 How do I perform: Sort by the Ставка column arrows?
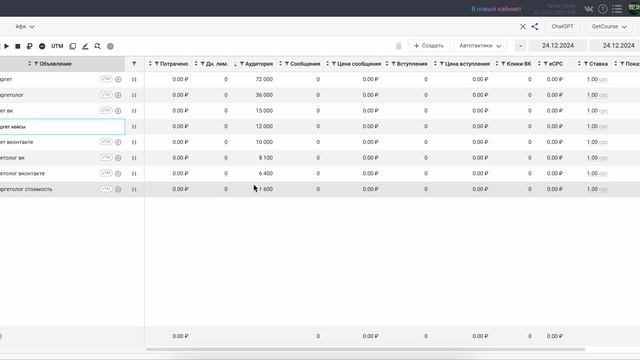pyautogui.click(x=579, y=64)
